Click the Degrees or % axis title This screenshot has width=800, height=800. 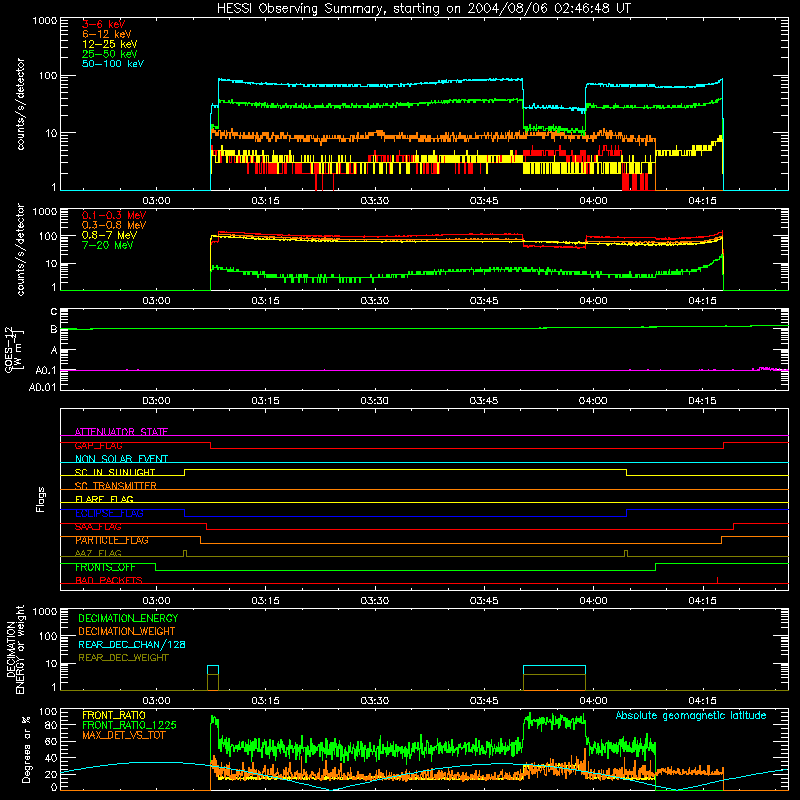[x=26, y=749]
